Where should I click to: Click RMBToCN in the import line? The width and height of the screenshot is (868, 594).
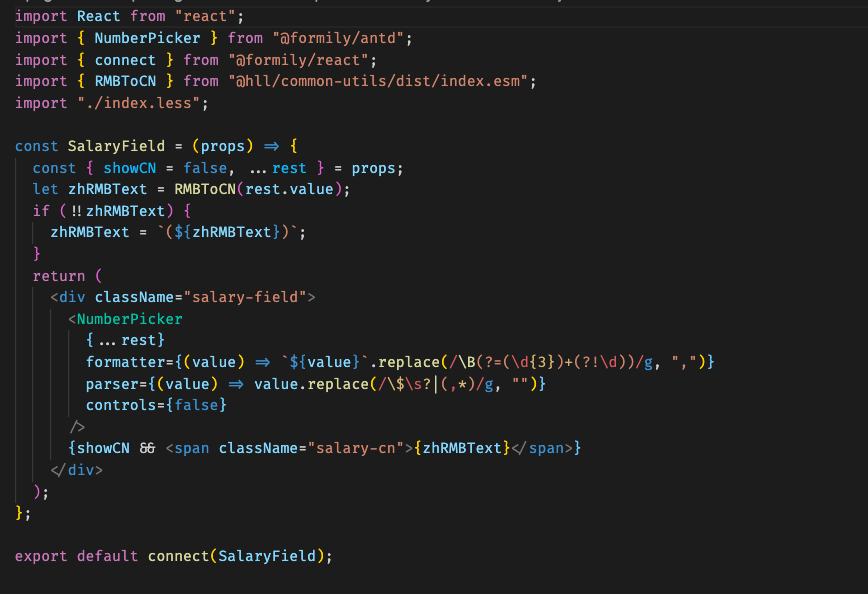pyautogui.click(x=125, y=81)
